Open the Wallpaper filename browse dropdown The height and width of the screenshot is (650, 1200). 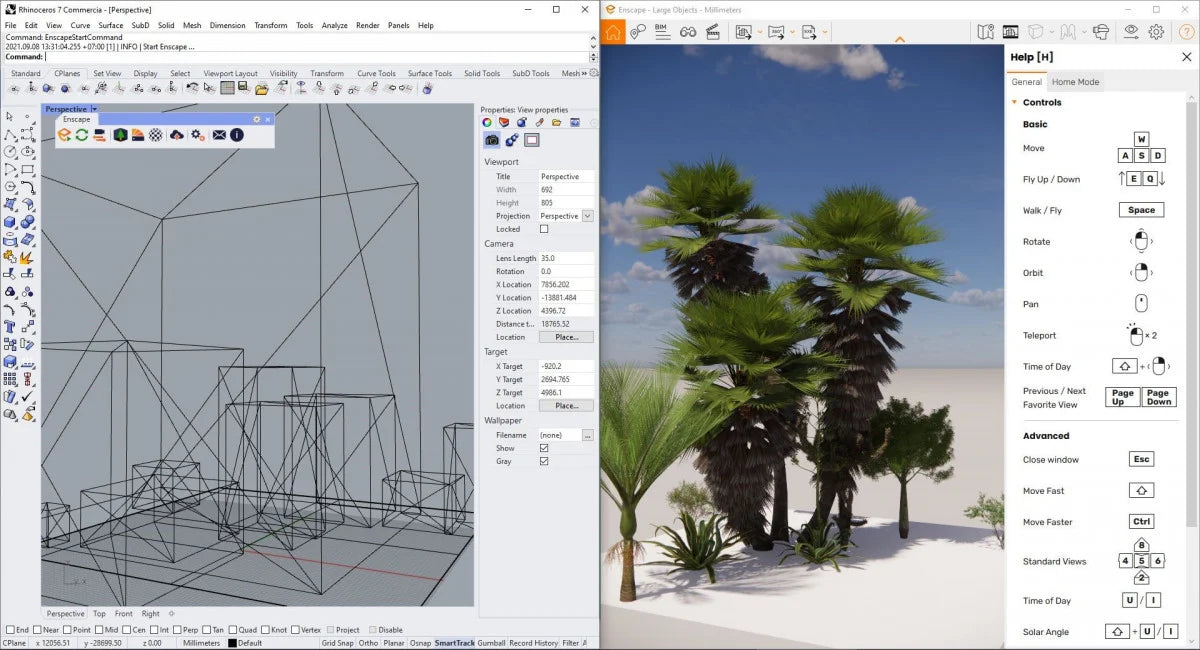[x=588, y=434]
